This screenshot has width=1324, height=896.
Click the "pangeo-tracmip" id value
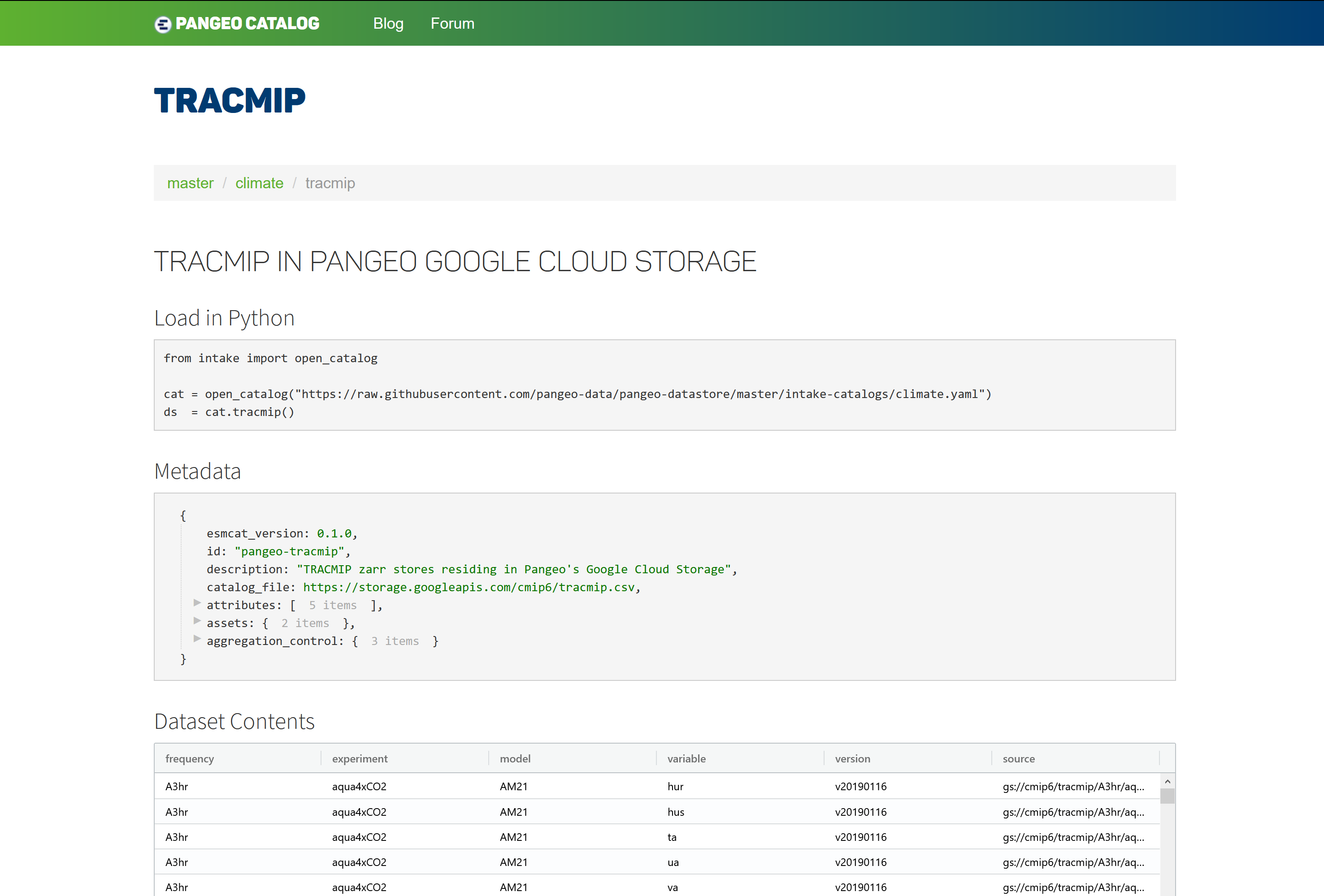tap(289, 551)
